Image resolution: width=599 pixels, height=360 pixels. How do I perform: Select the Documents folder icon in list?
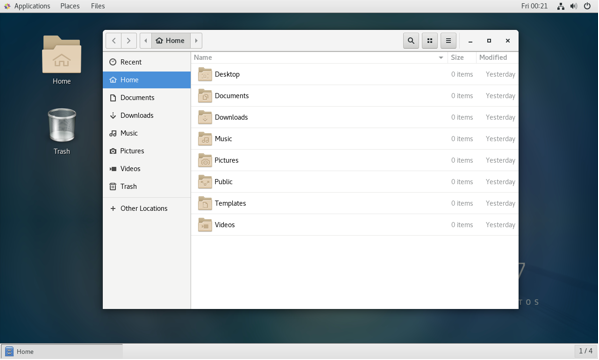pos(205,96)
